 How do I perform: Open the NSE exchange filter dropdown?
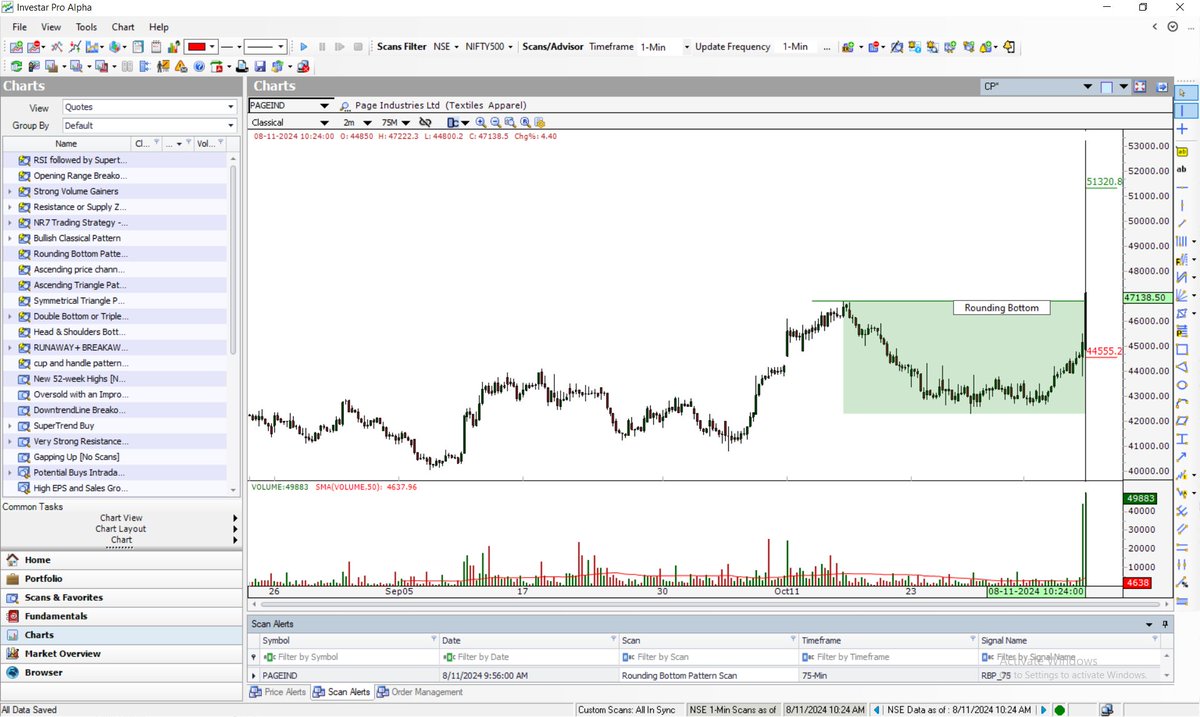[444, 47]
